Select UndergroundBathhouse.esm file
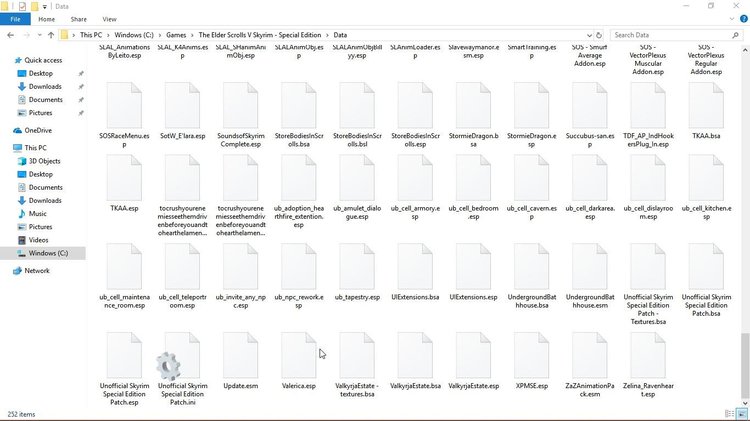Viewport: 750px width, 421px height. (x=590, y=276)
